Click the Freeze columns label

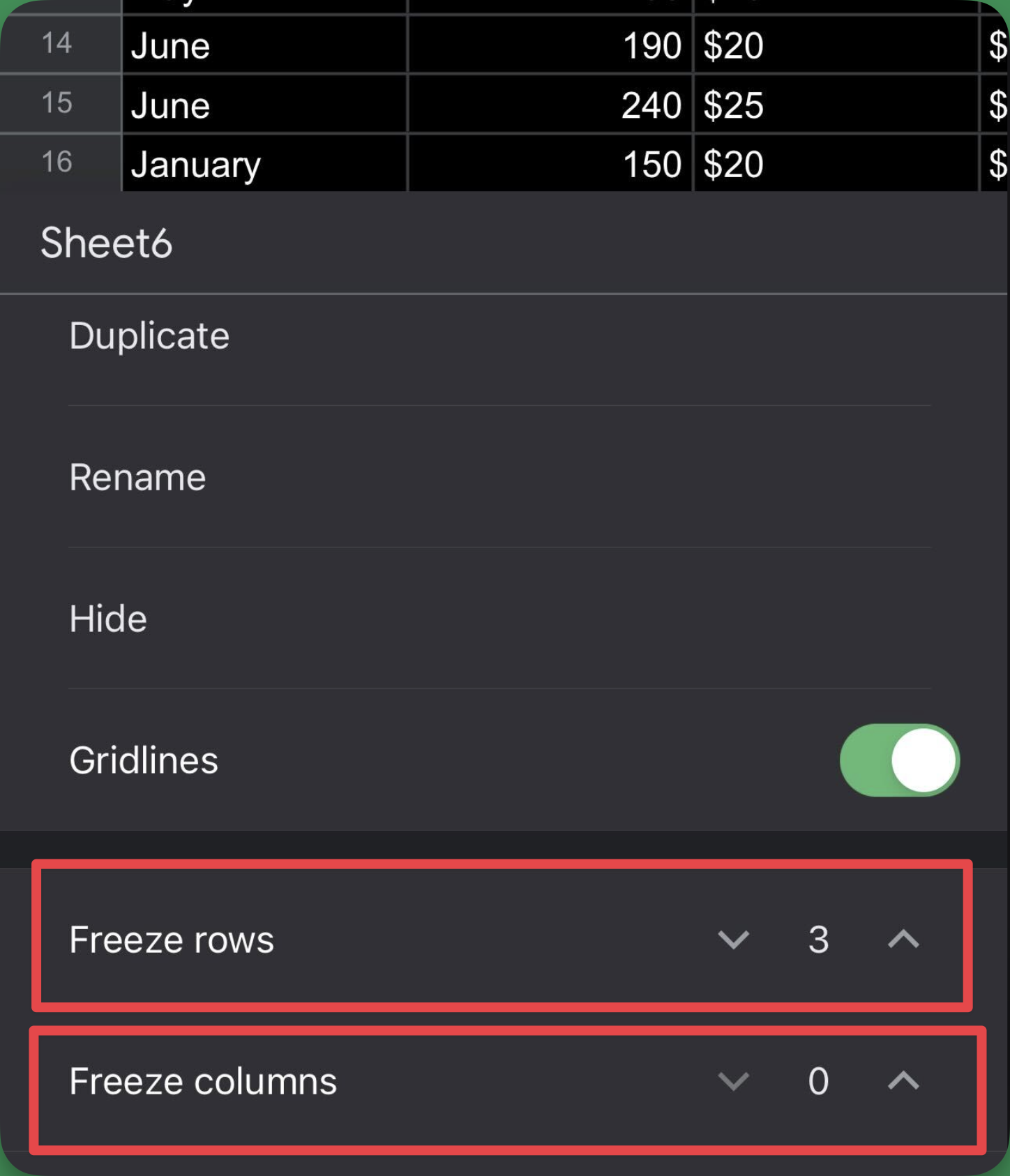(x=203, y=1081)
